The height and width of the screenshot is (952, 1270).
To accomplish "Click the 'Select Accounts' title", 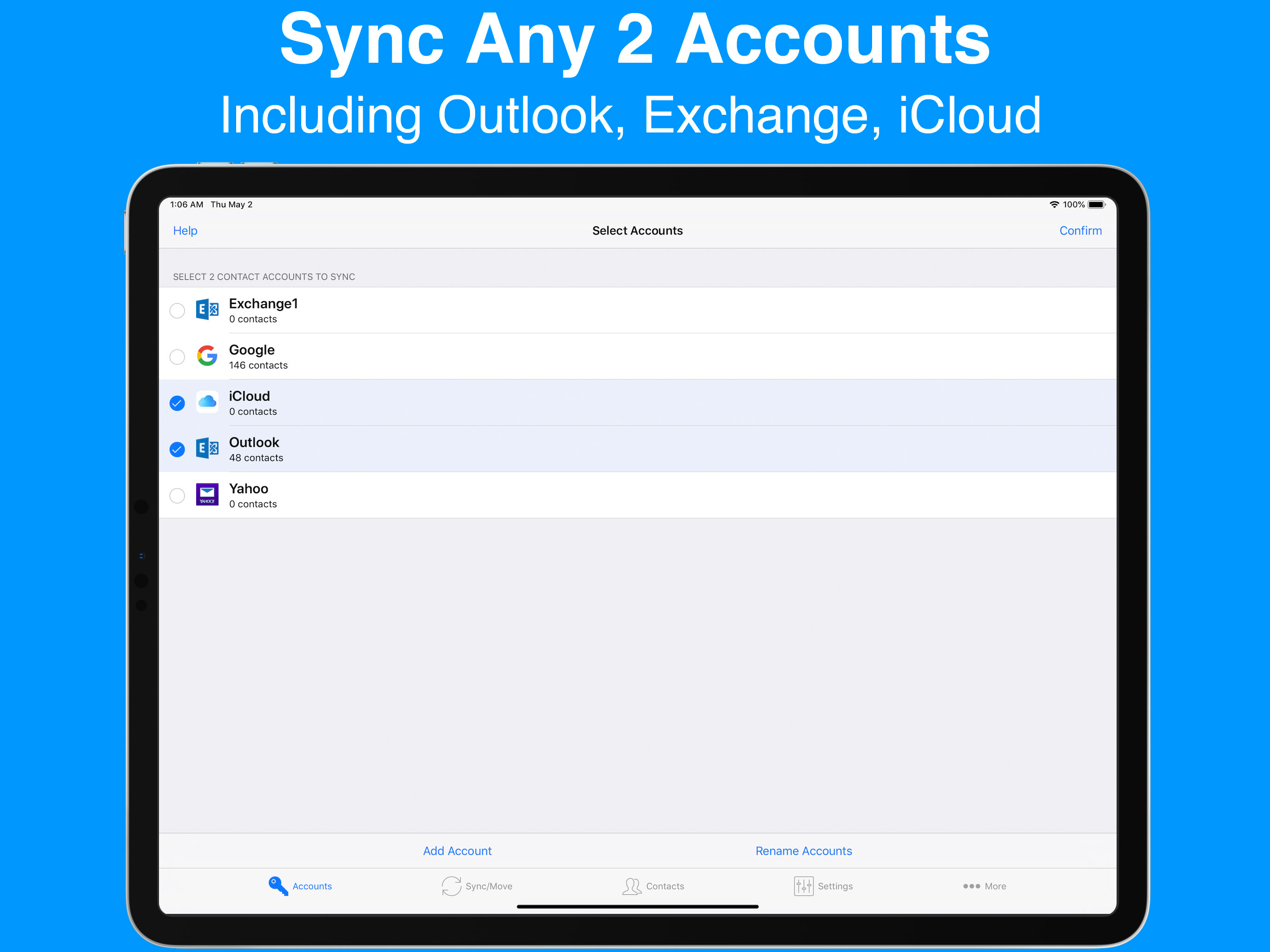I will [x=637, y=231].
